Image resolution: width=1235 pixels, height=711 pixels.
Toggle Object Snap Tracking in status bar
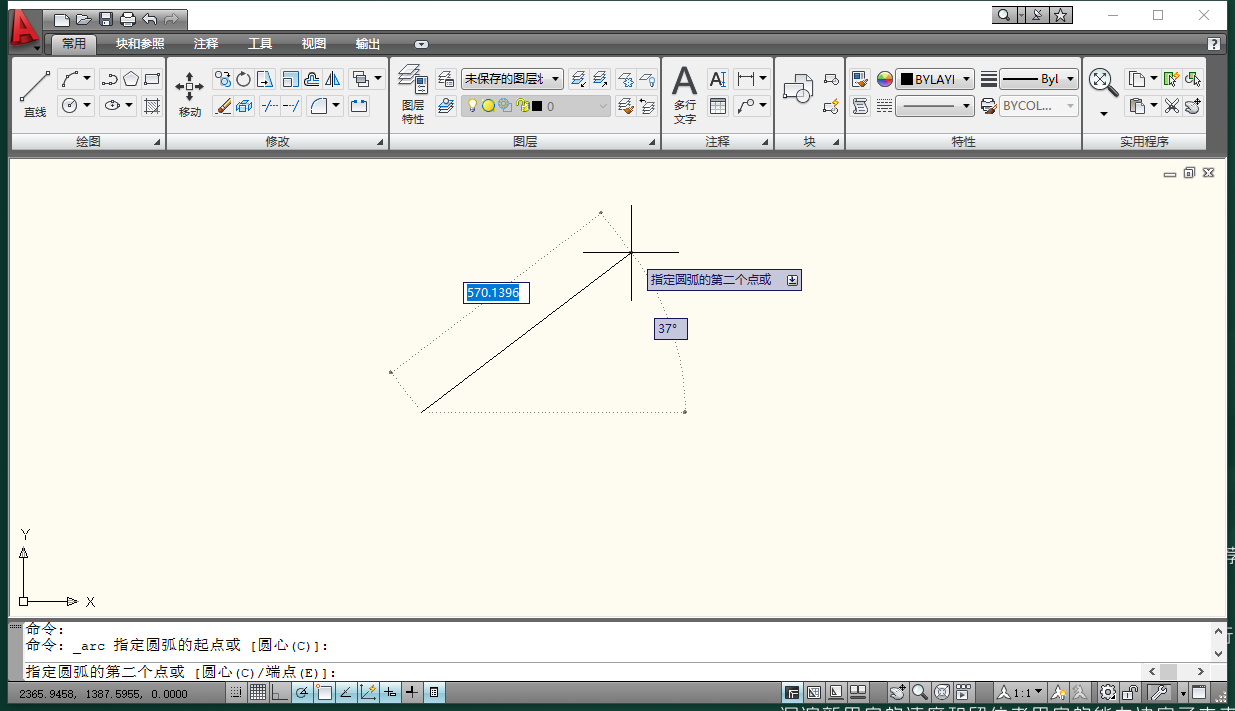[345, 692]
